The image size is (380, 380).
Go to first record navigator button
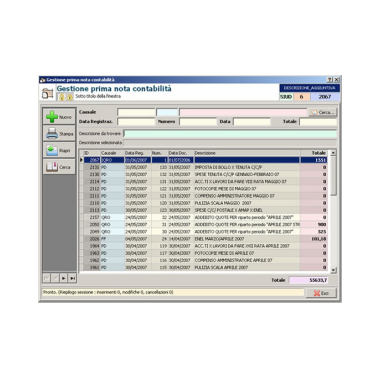(x=47, y=278)
